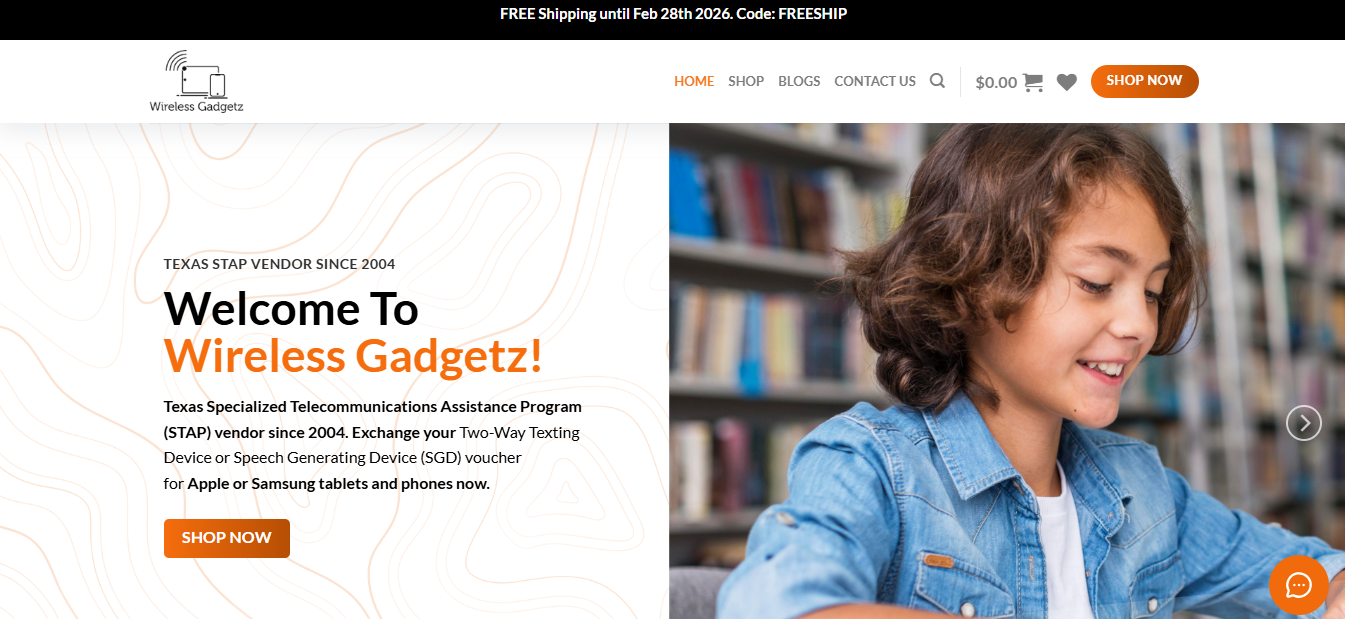This screenshot has height=619, width=1345.
Task: Click the orange Wireless Gadgetz! headline
Action: [353, 356]
